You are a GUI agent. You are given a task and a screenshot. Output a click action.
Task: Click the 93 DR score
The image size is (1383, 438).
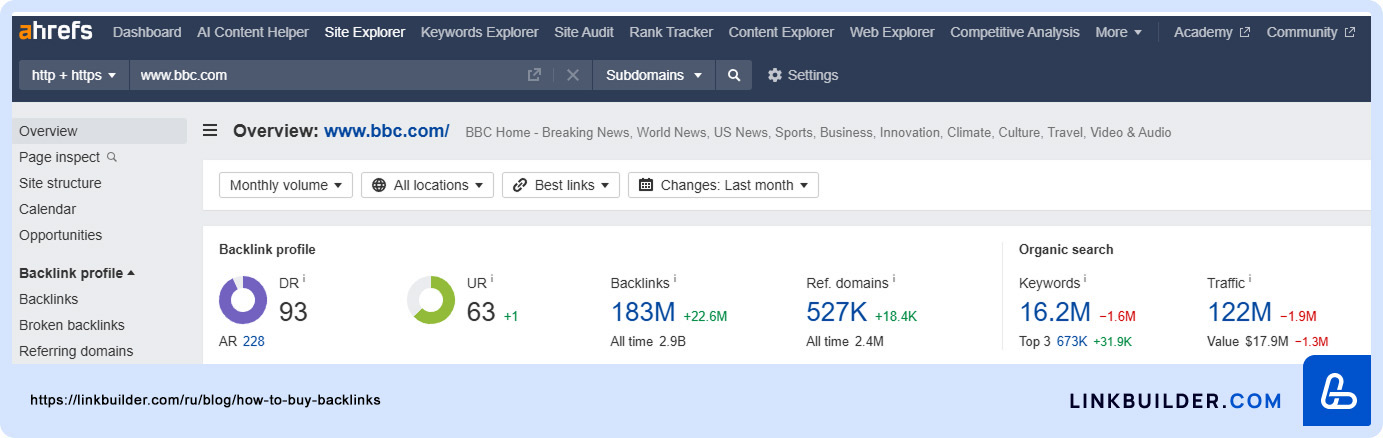[x=293, y=312]
